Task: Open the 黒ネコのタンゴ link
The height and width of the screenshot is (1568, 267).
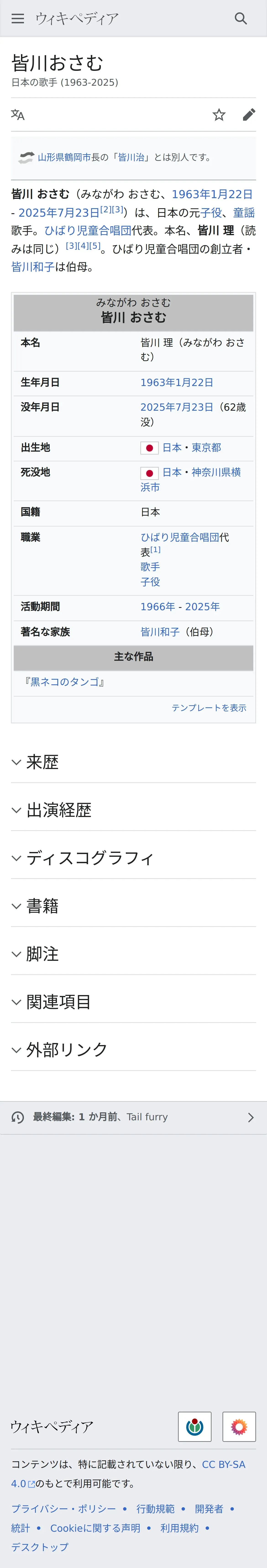Action: coord(65,682)
